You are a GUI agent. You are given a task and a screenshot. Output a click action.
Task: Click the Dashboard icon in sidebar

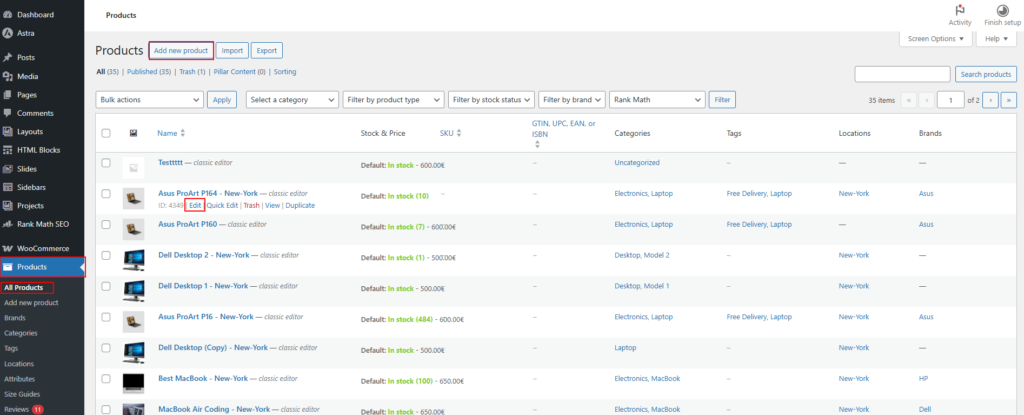tap(8, 15)
